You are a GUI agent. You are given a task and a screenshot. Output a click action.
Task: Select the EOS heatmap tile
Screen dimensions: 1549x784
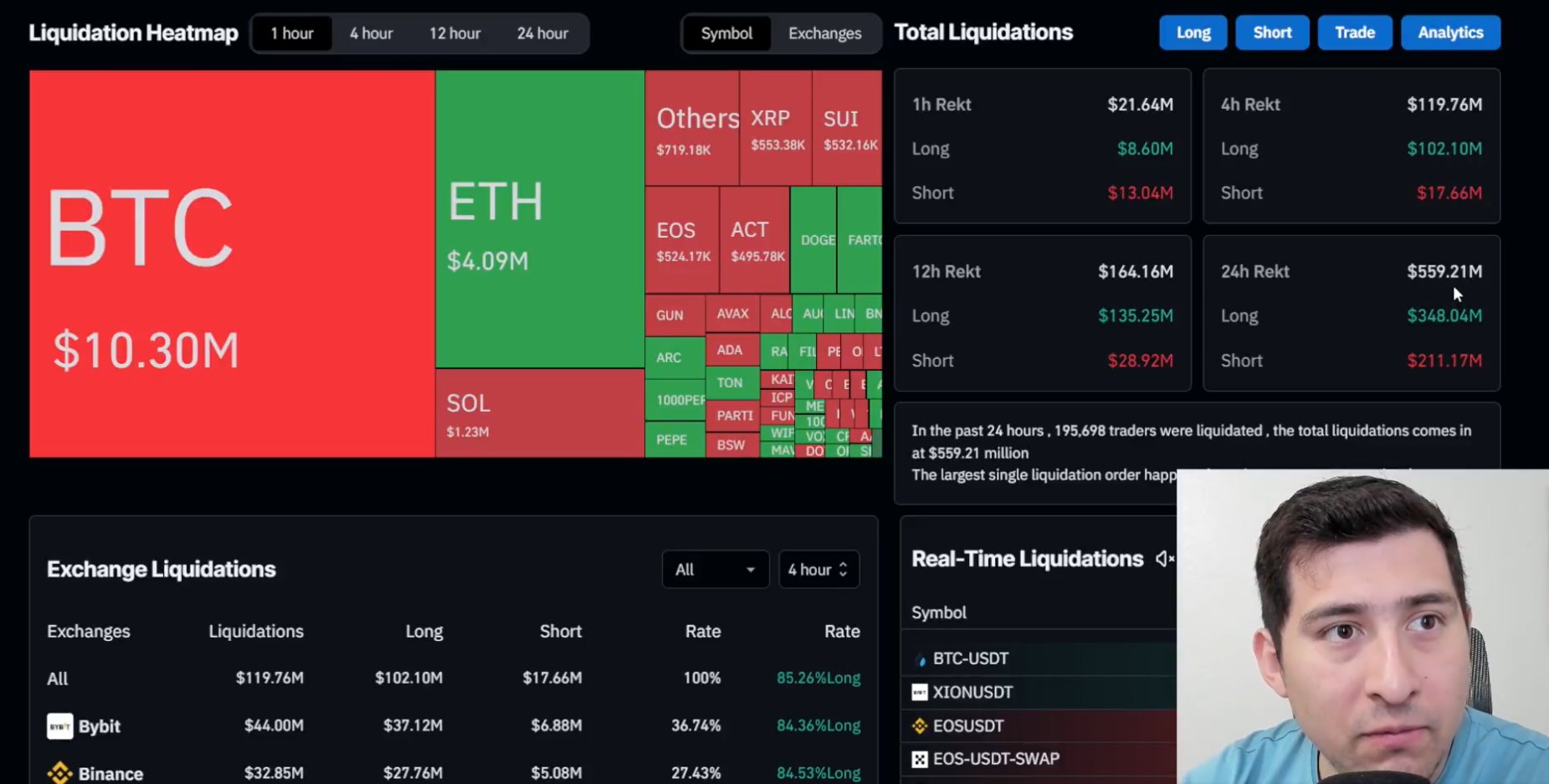pos(682,240)
